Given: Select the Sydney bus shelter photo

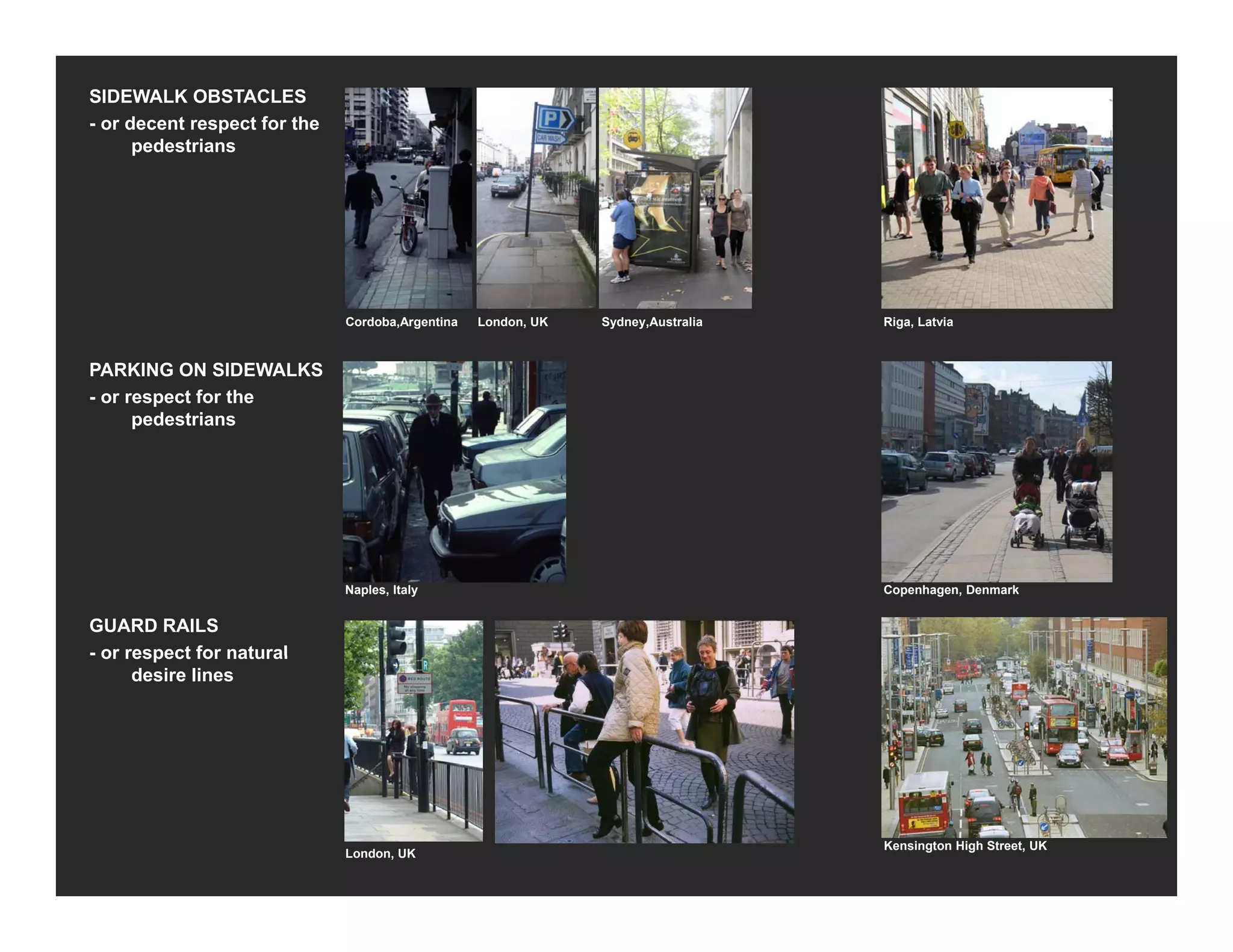Looking at the screenshot, I should (675, 198).
